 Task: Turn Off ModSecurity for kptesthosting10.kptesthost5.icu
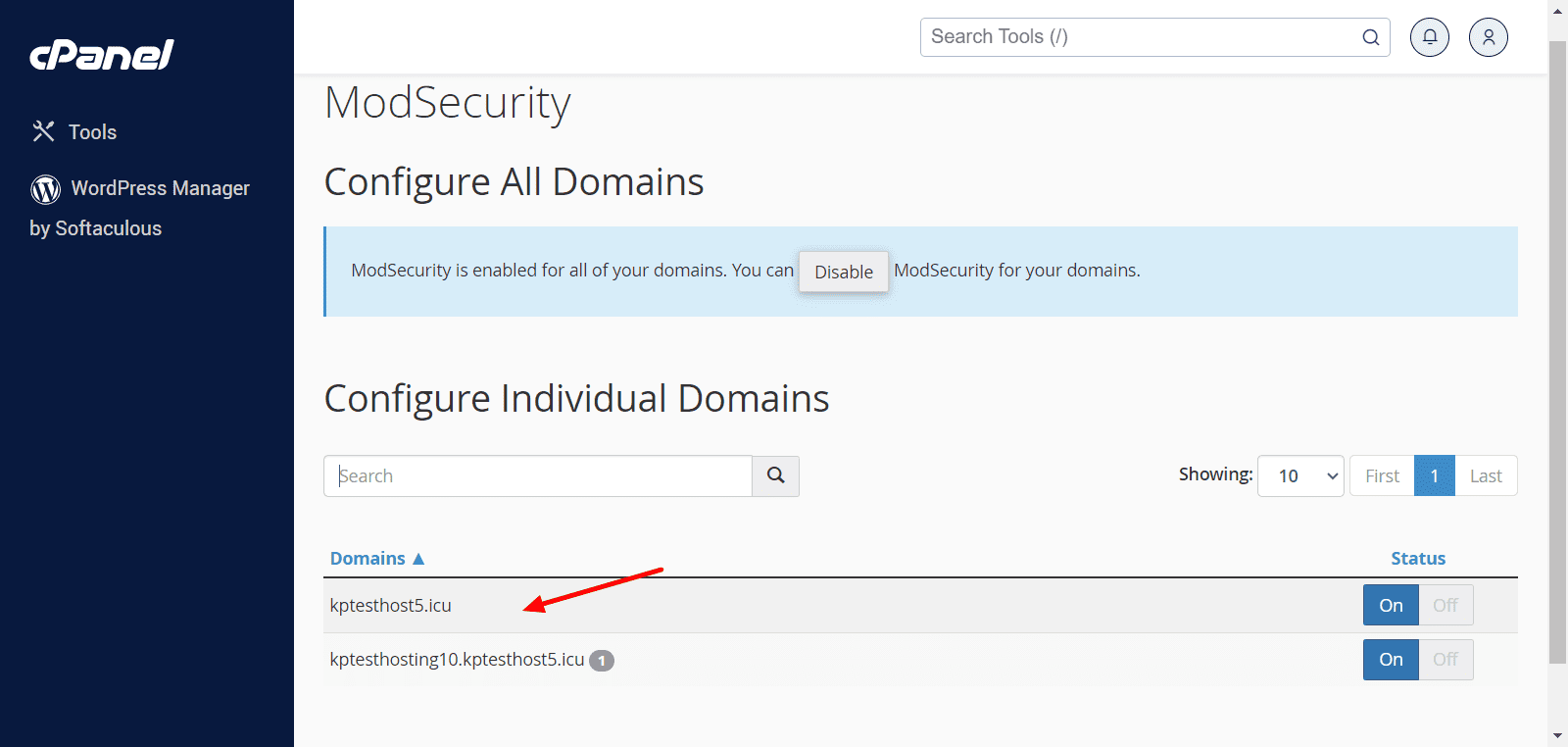1445,659
